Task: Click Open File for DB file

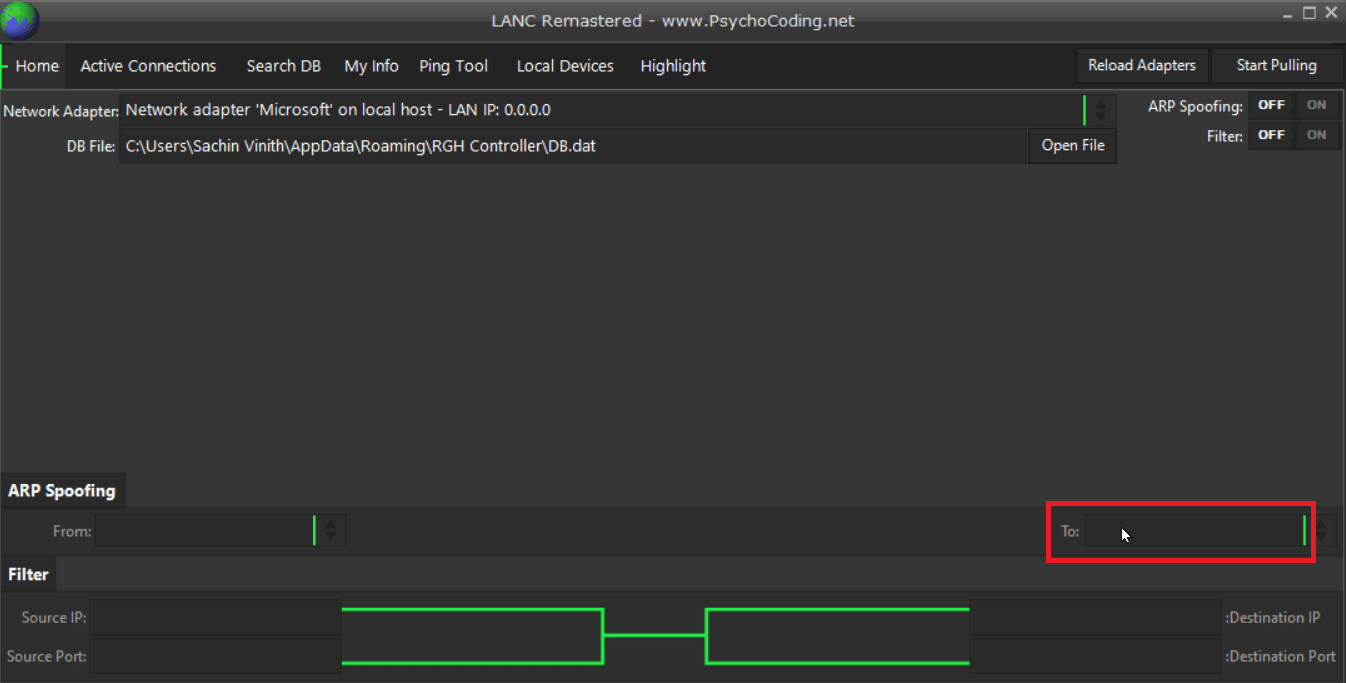Action: (x=1072, y=145)
